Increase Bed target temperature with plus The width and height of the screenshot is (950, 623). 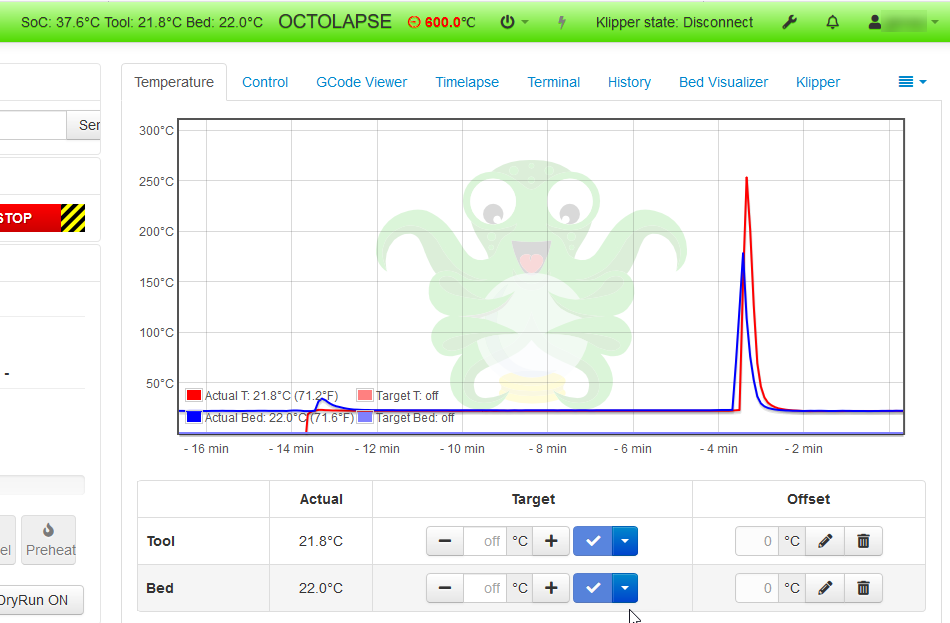(551, 588)
